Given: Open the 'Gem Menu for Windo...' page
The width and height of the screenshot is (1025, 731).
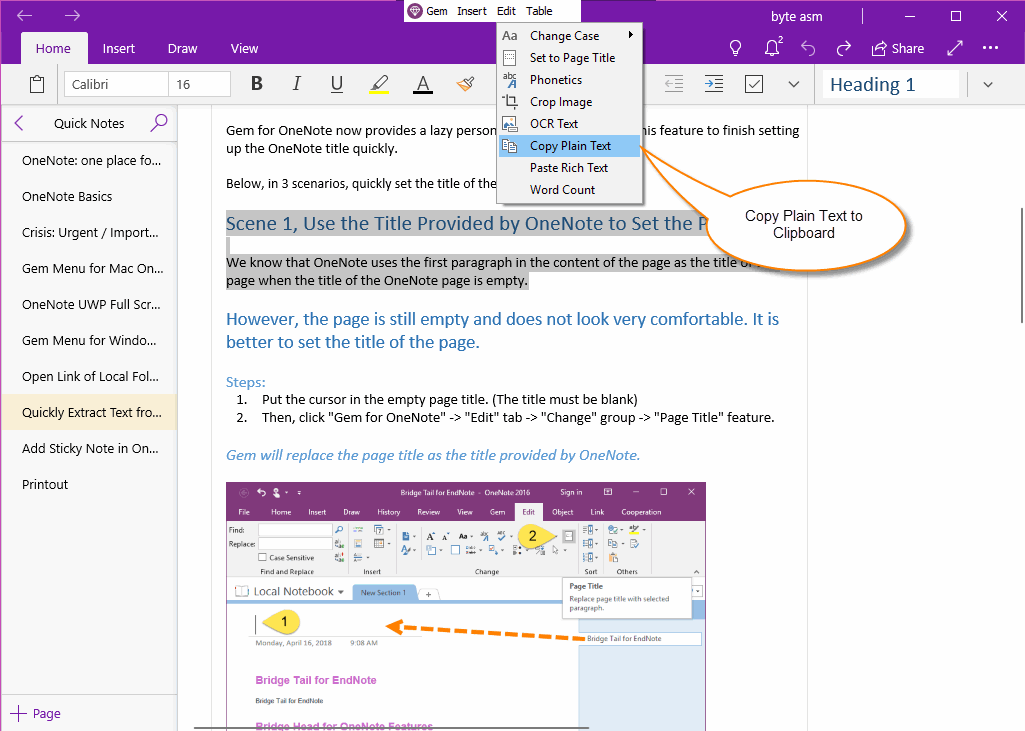Looking at the screenshot, I should pos(90,341).
